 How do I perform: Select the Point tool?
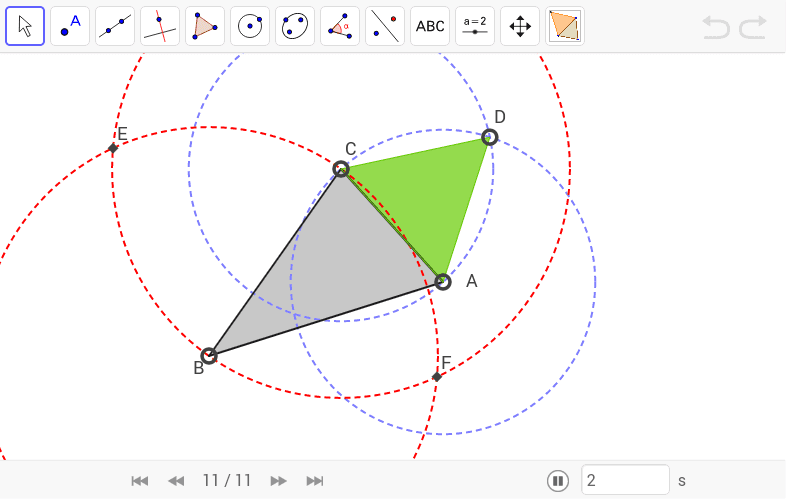(x=70, y=26)
